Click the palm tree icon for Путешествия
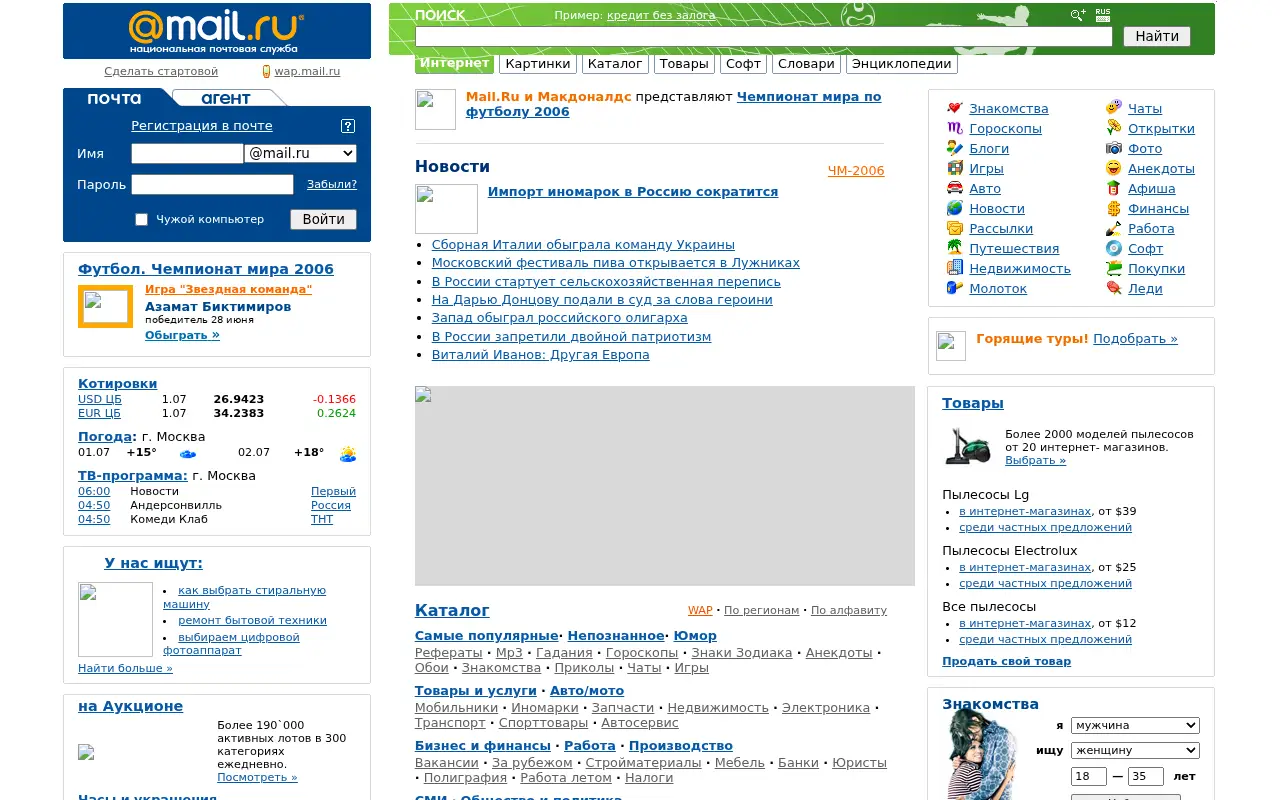 tap(954, 248)
